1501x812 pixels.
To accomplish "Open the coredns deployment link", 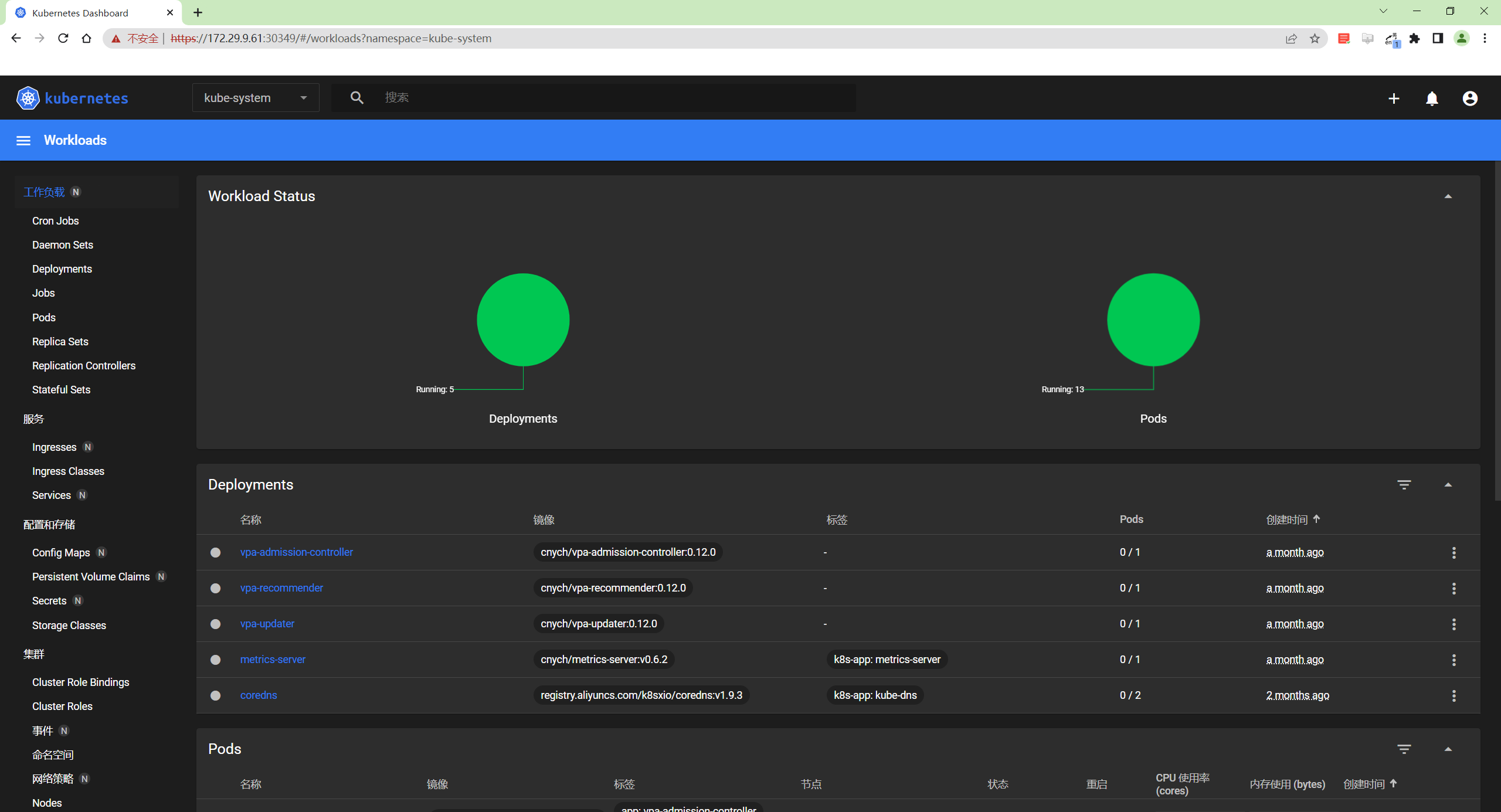I will tap(259, 695).
